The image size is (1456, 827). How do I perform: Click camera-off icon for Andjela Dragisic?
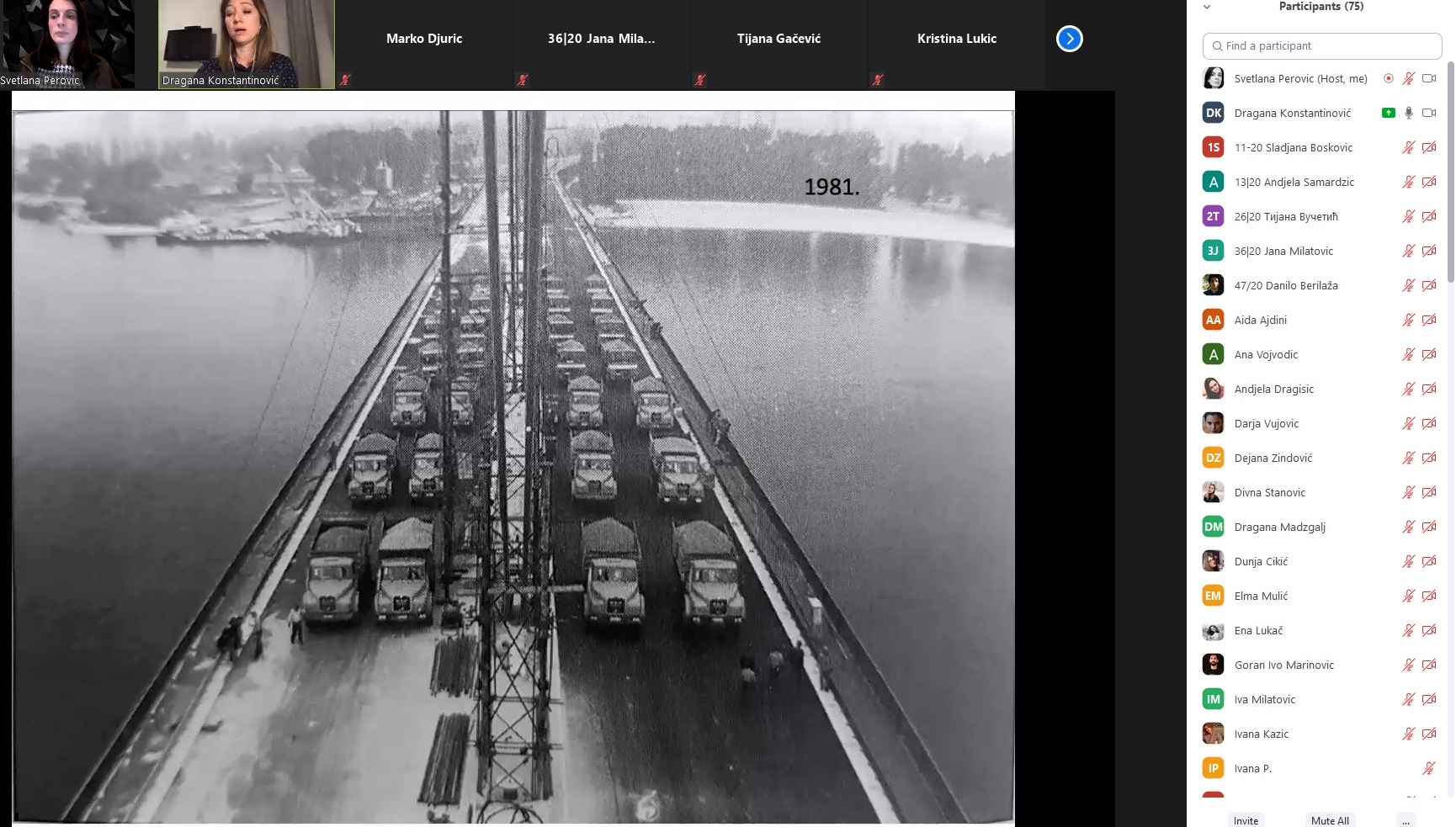coord(1429,389)
